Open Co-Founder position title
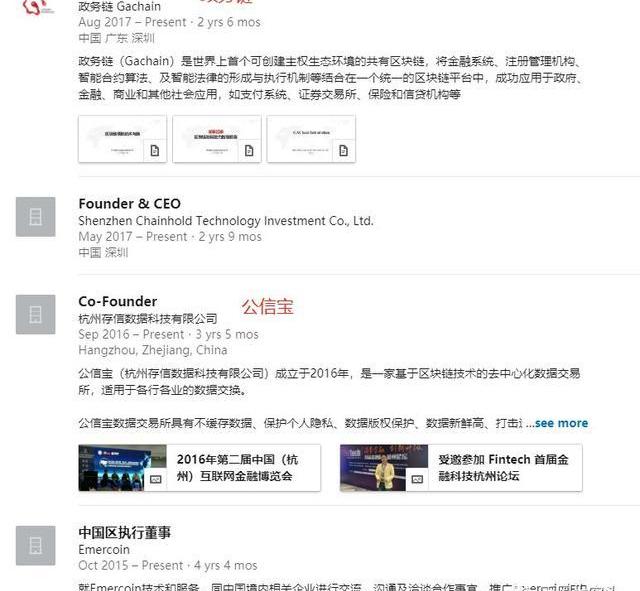This screenshot has height=591, width=640. [118, 301]
